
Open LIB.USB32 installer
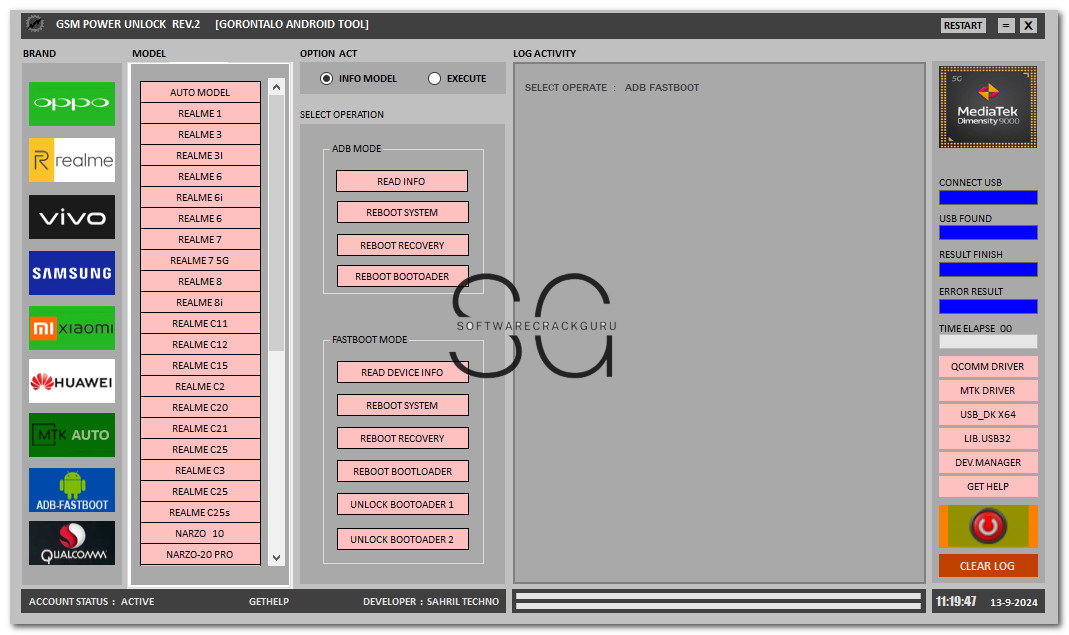pyautogui.click(x=988, y=439)
